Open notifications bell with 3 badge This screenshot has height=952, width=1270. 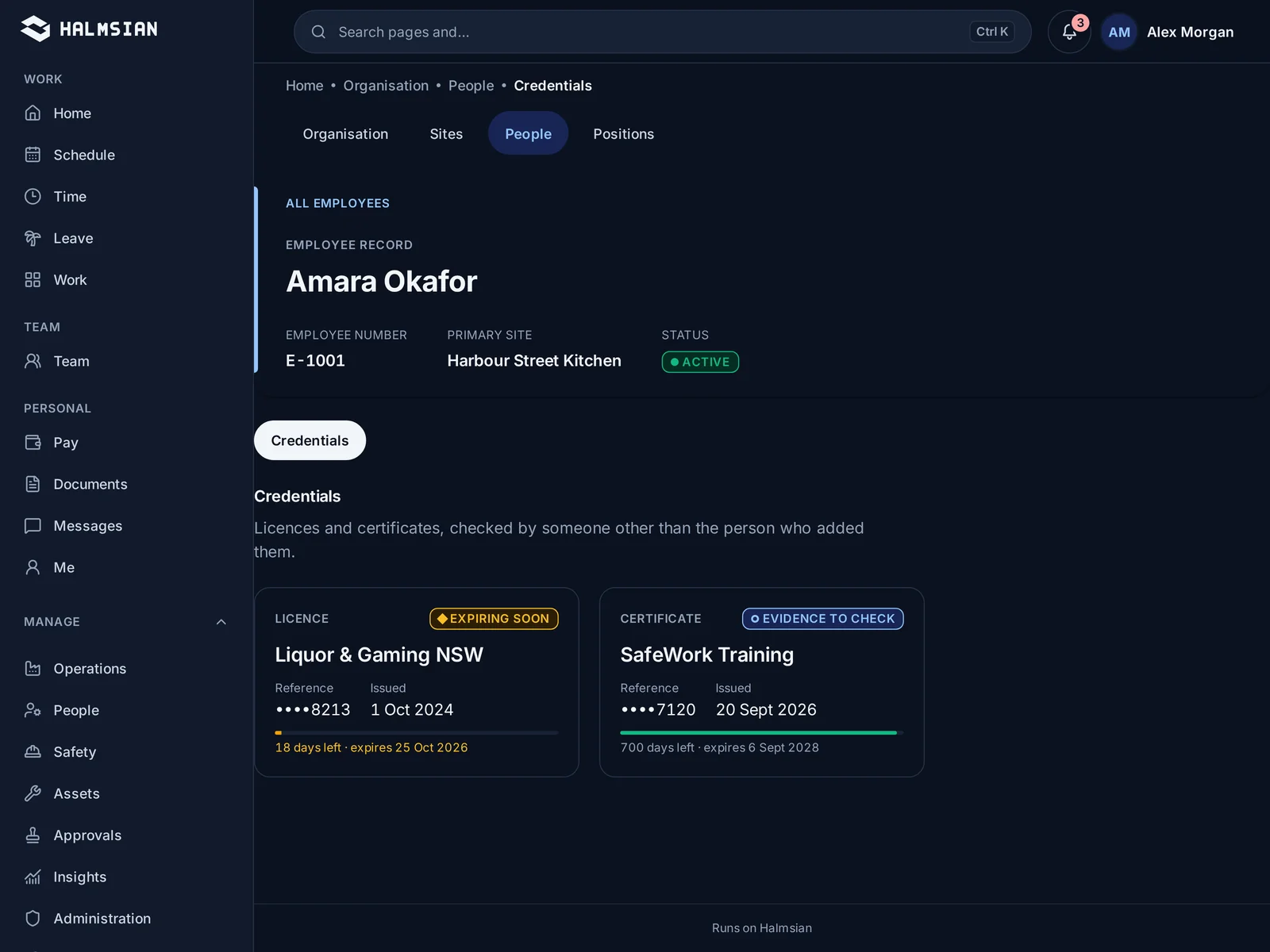[1069, 32]
